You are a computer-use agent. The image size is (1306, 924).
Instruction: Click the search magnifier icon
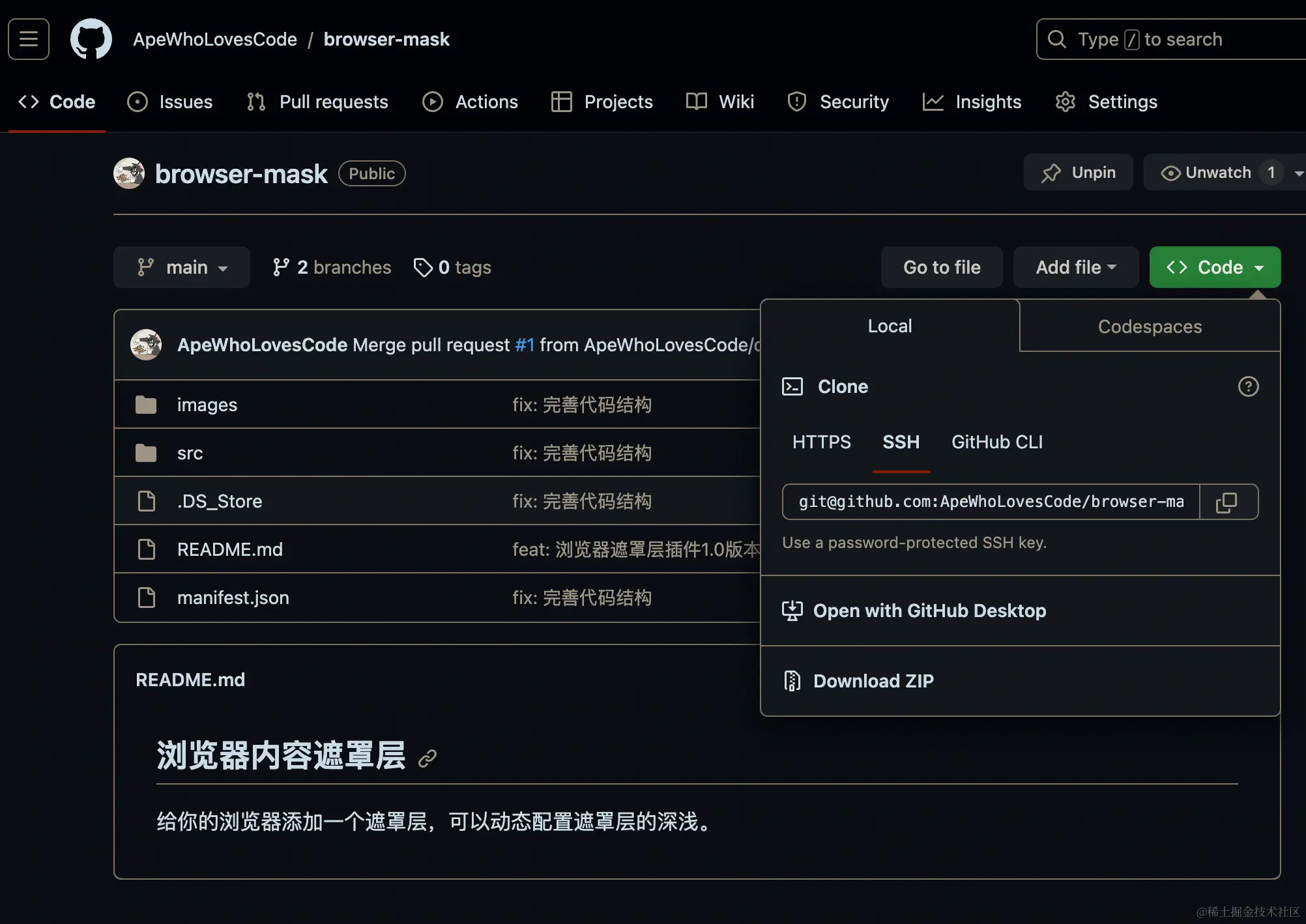1057,39
